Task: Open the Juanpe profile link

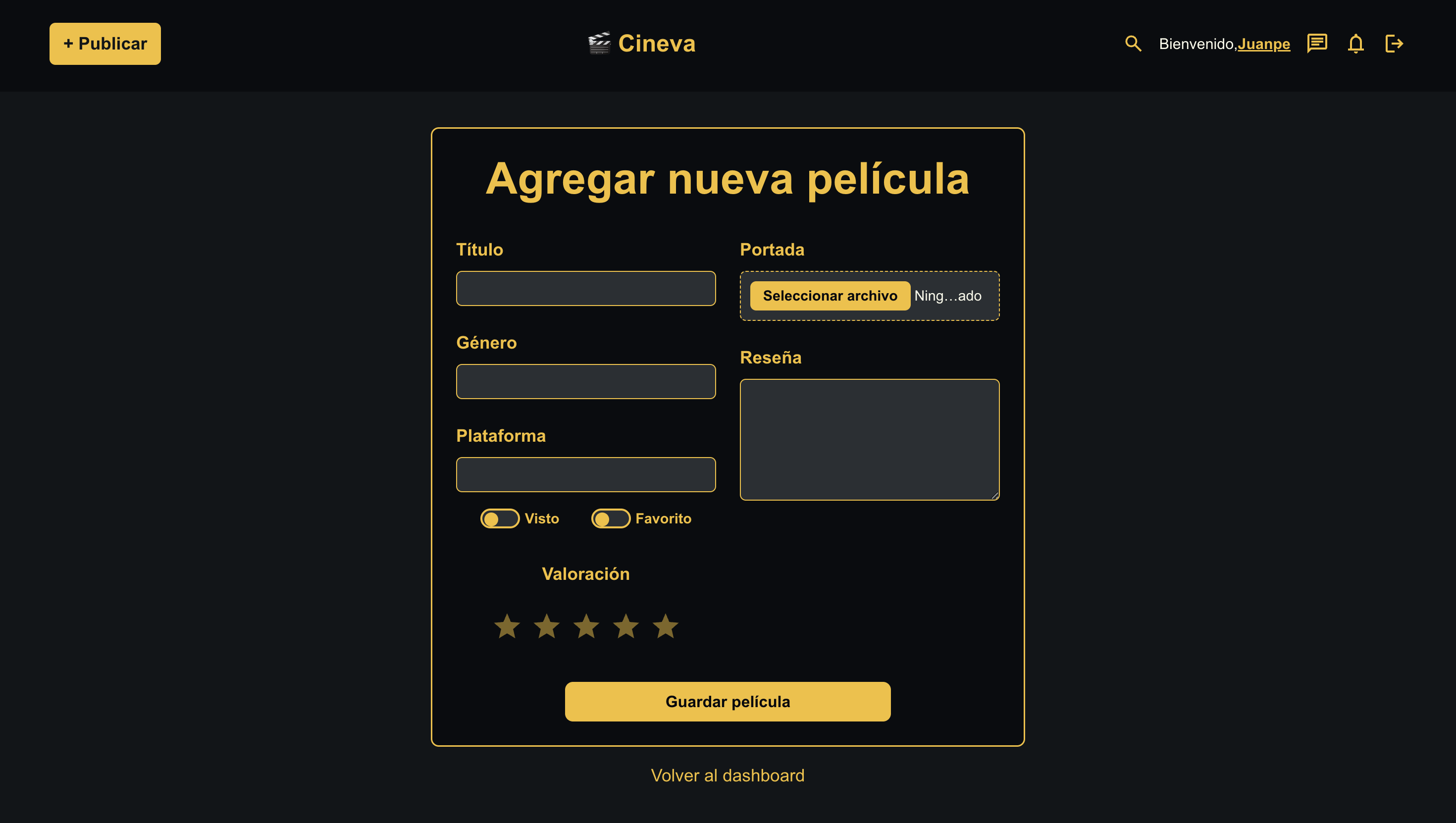Action: (1264, 44)
